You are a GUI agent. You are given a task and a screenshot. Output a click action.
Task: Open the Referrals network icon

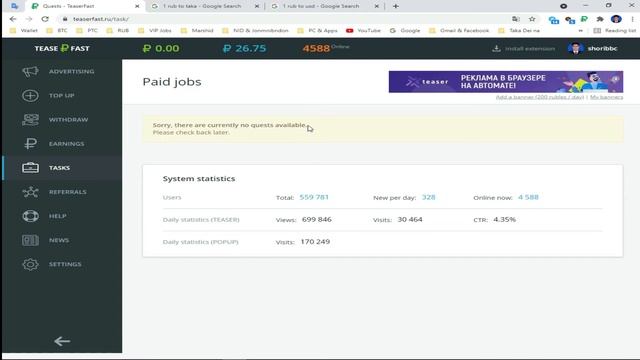(x=30, y=192)
